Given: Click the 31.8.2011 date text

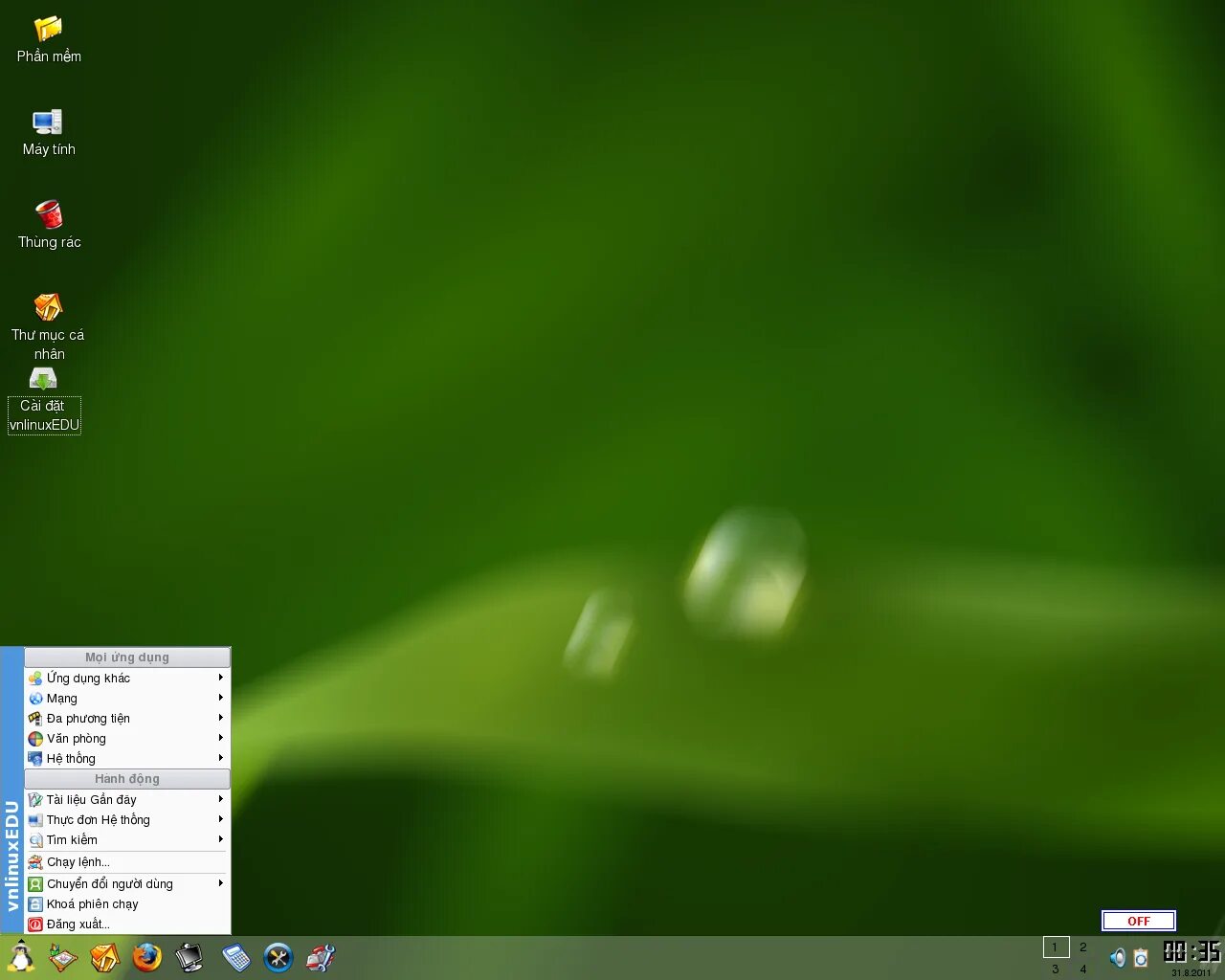Looking at the screenshot, I should coord(1192,972).
